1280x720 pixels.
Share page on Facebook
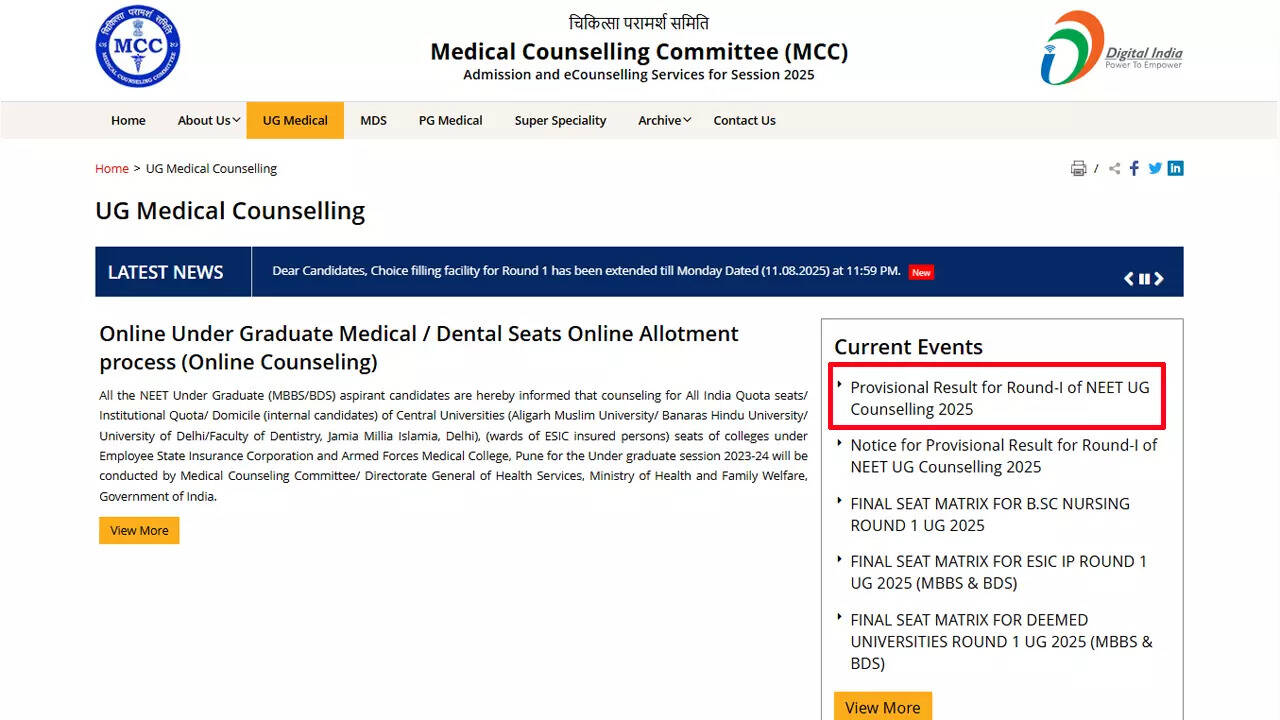pos(1134,169)
